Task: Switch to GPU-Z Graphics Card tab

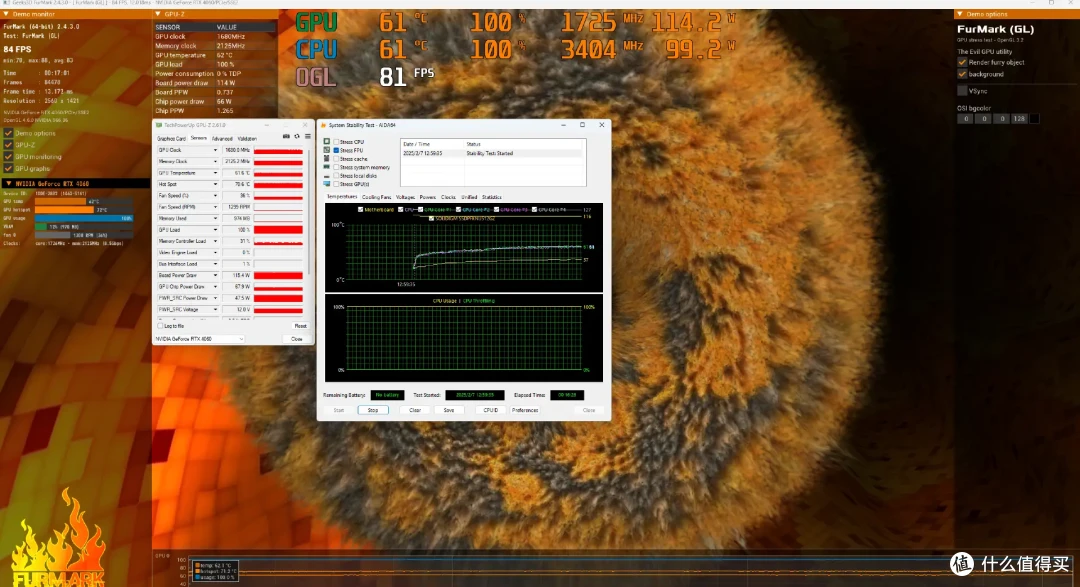Action: tap(172, 138)
